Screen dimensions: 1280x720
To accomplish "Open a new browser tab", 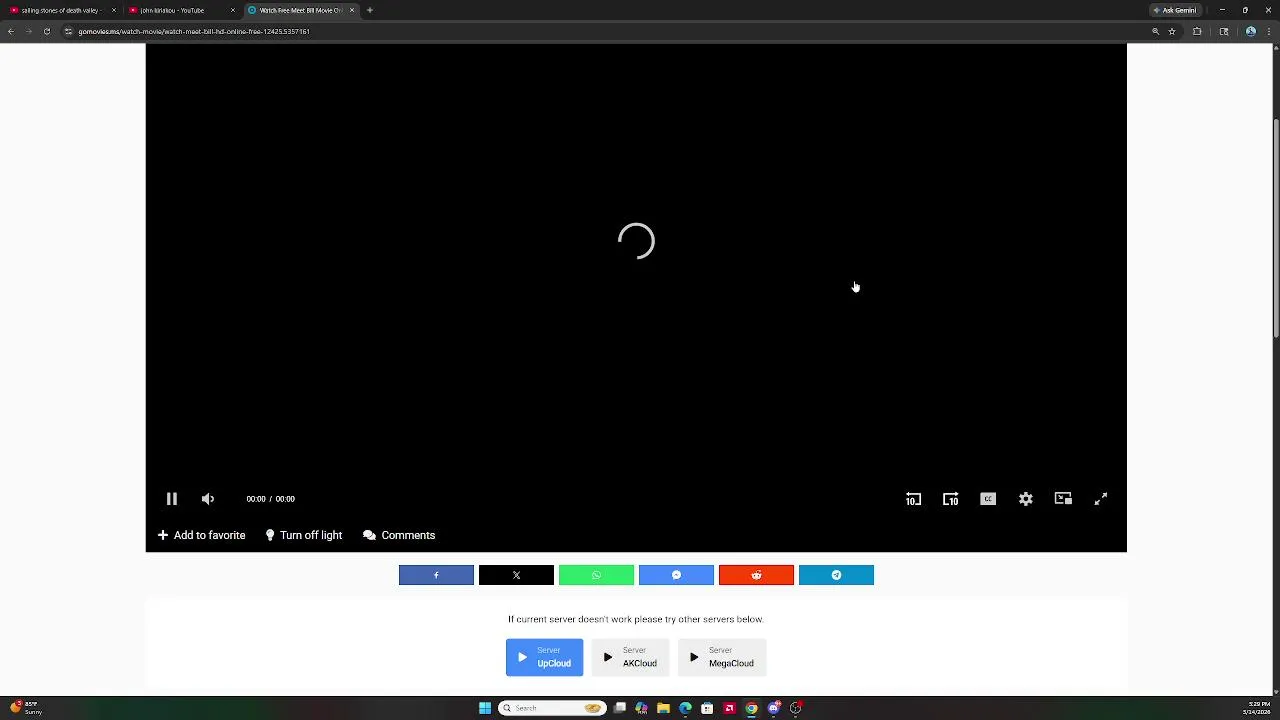I will click(x=370, y=10).
